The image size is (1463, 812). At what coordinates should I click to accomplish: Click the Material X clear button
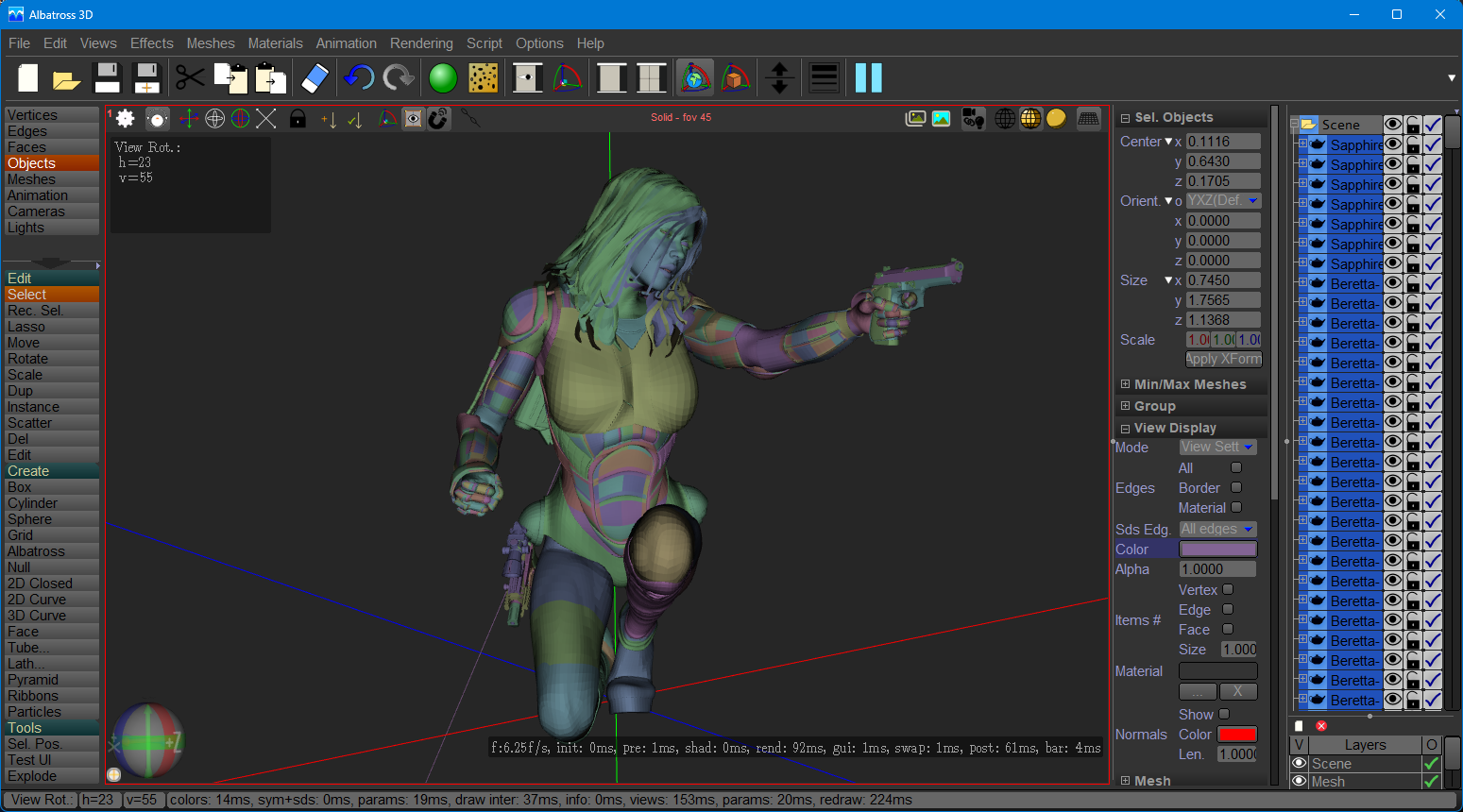coord(1238,691)
